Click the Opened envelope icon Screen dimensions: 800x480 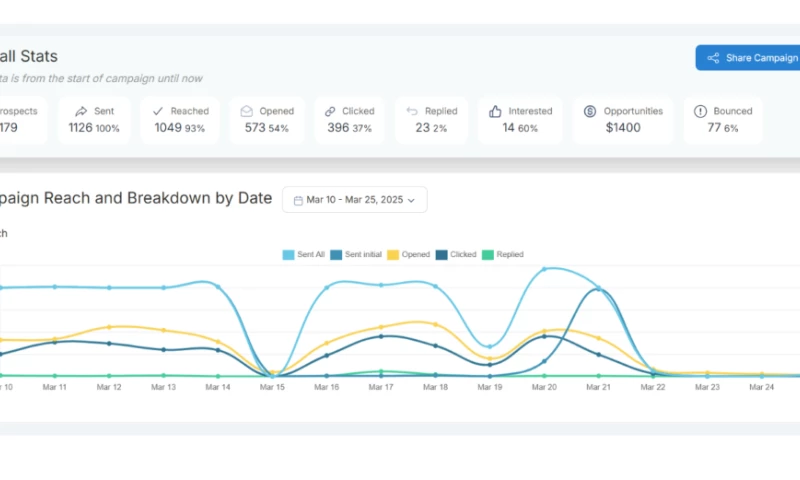tap(246, 111)
